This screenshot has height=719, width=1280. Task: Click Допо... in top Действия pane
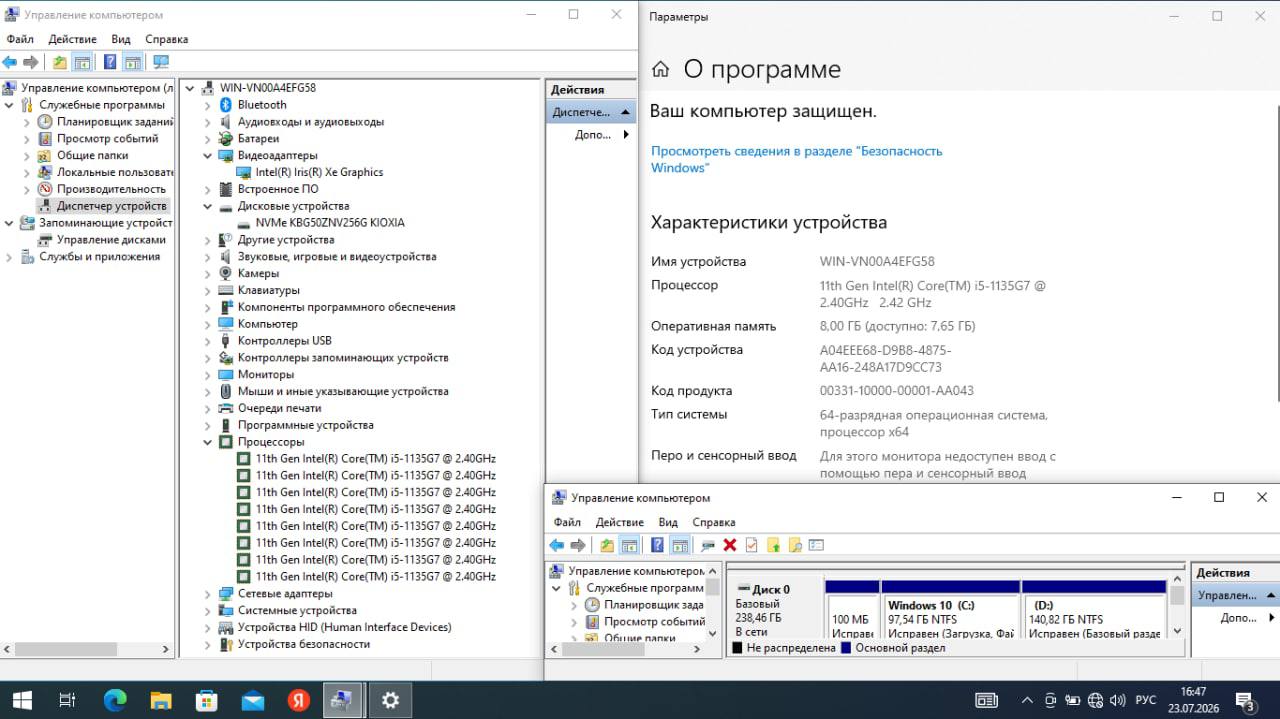[593, 134]
